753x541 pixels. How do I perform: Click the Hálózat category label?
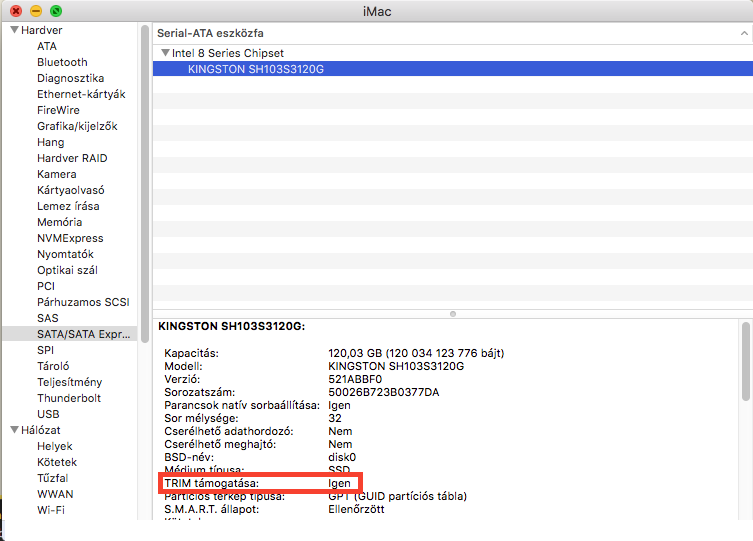point(41,430)
